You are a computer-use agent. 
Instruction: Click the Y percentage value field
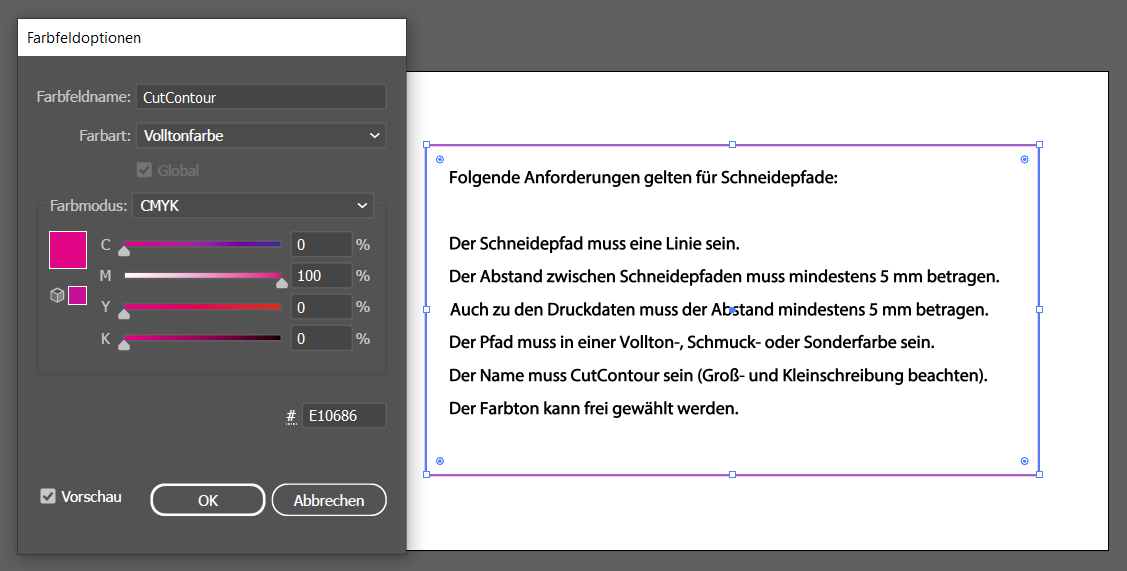tap(321, 307)
